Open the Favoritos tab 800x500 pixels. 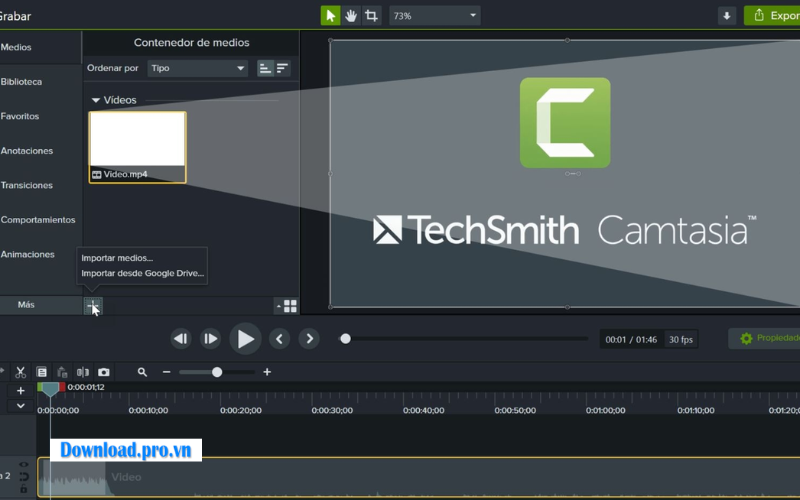[x=20, y=116]
